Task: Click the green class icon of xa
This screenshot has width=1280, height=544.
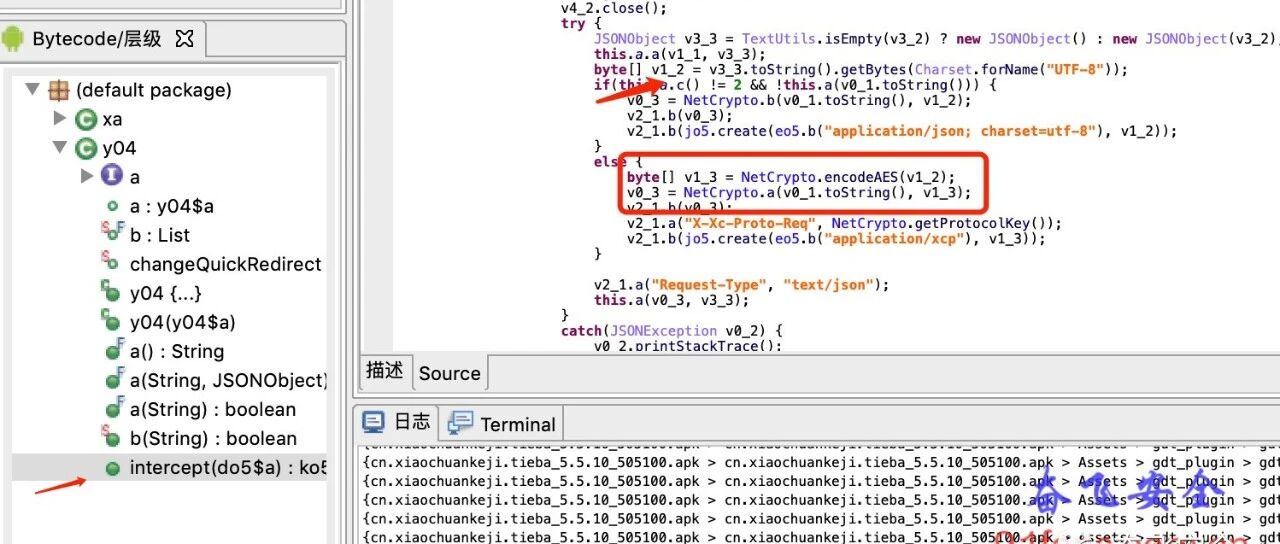Action: [85, 119]
